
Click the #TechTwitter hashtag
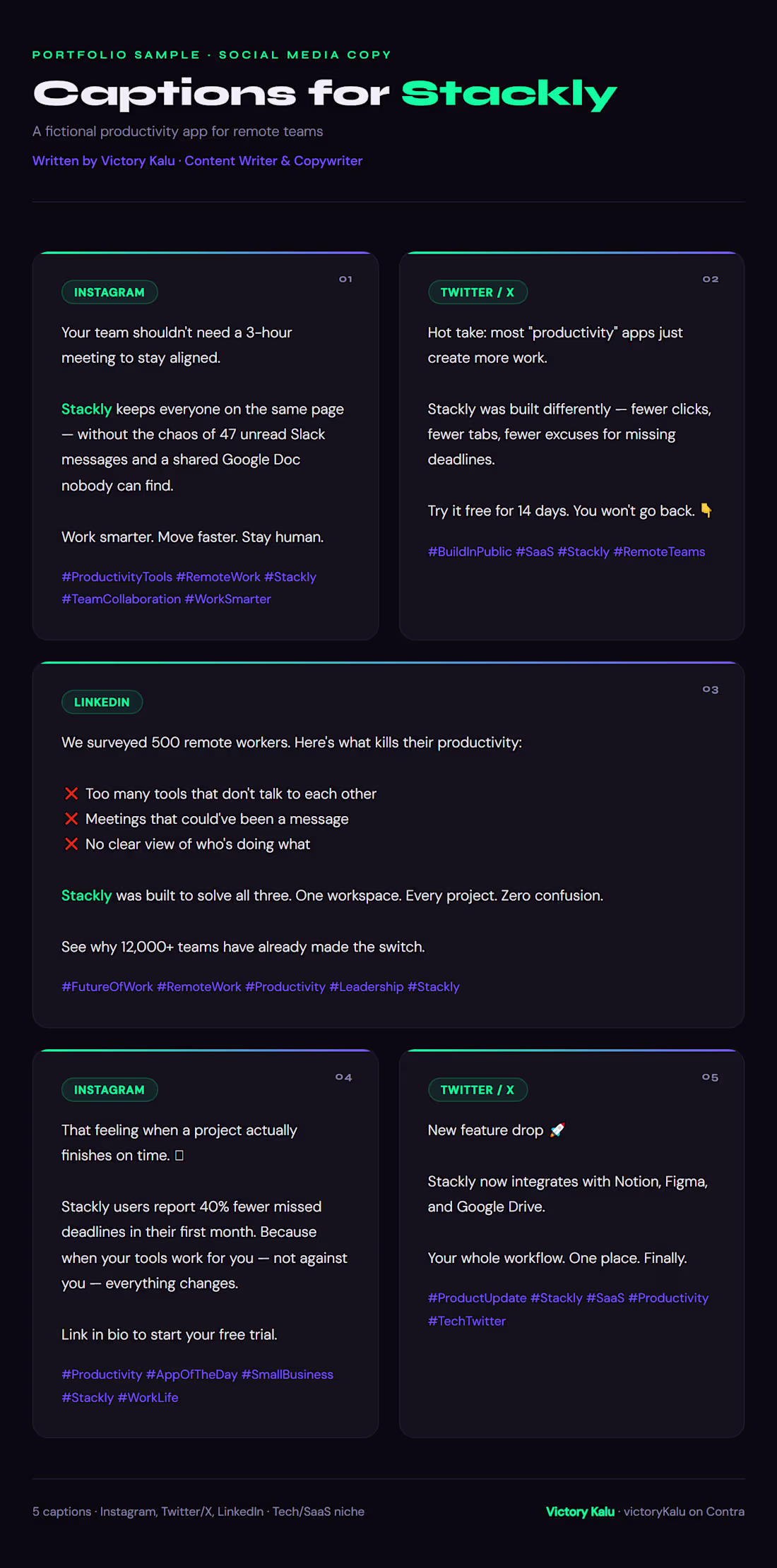[467, 1321]
